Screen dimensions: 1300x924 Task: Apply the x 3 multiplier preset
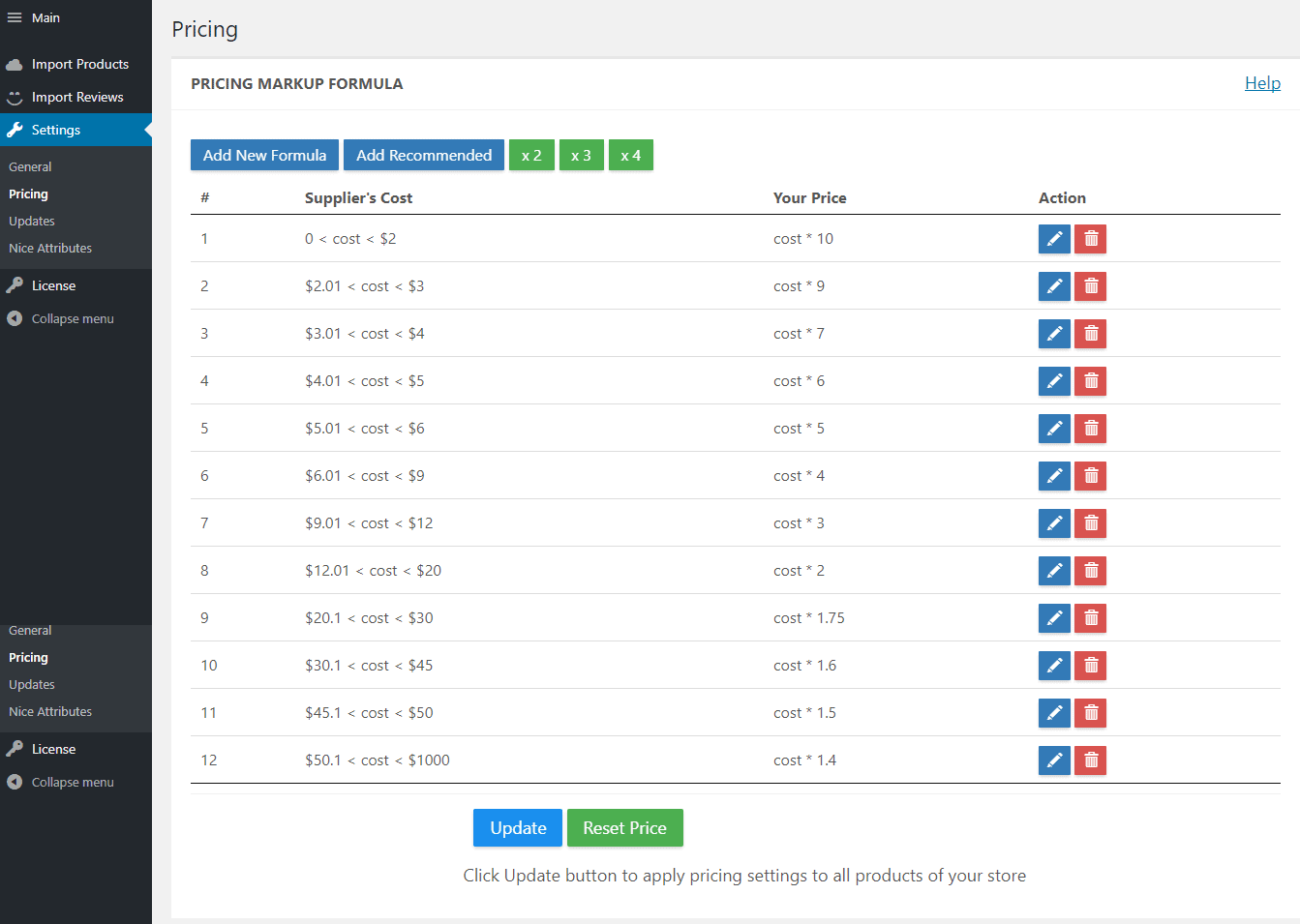pyautogui.click(x=581, y=155)
